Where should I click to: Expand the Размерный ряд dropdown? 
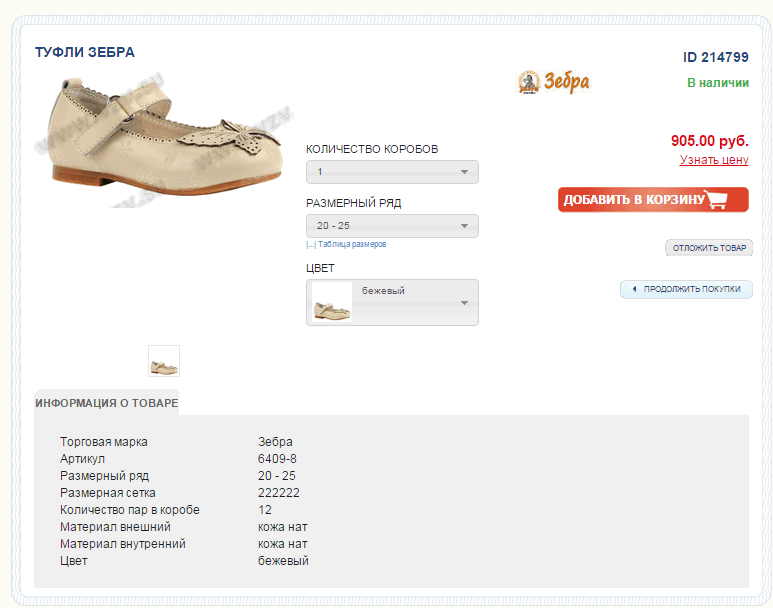click(392, 226)
